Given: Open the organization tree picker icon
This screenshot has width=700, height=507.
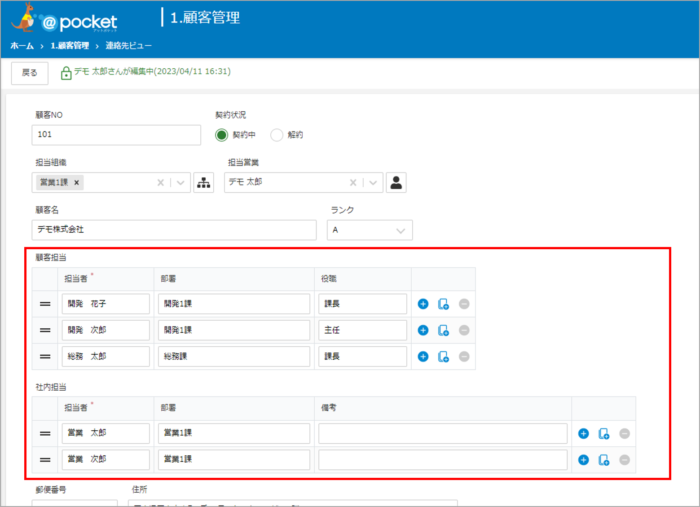Looking at the screenshot, I should click(204, 183).
